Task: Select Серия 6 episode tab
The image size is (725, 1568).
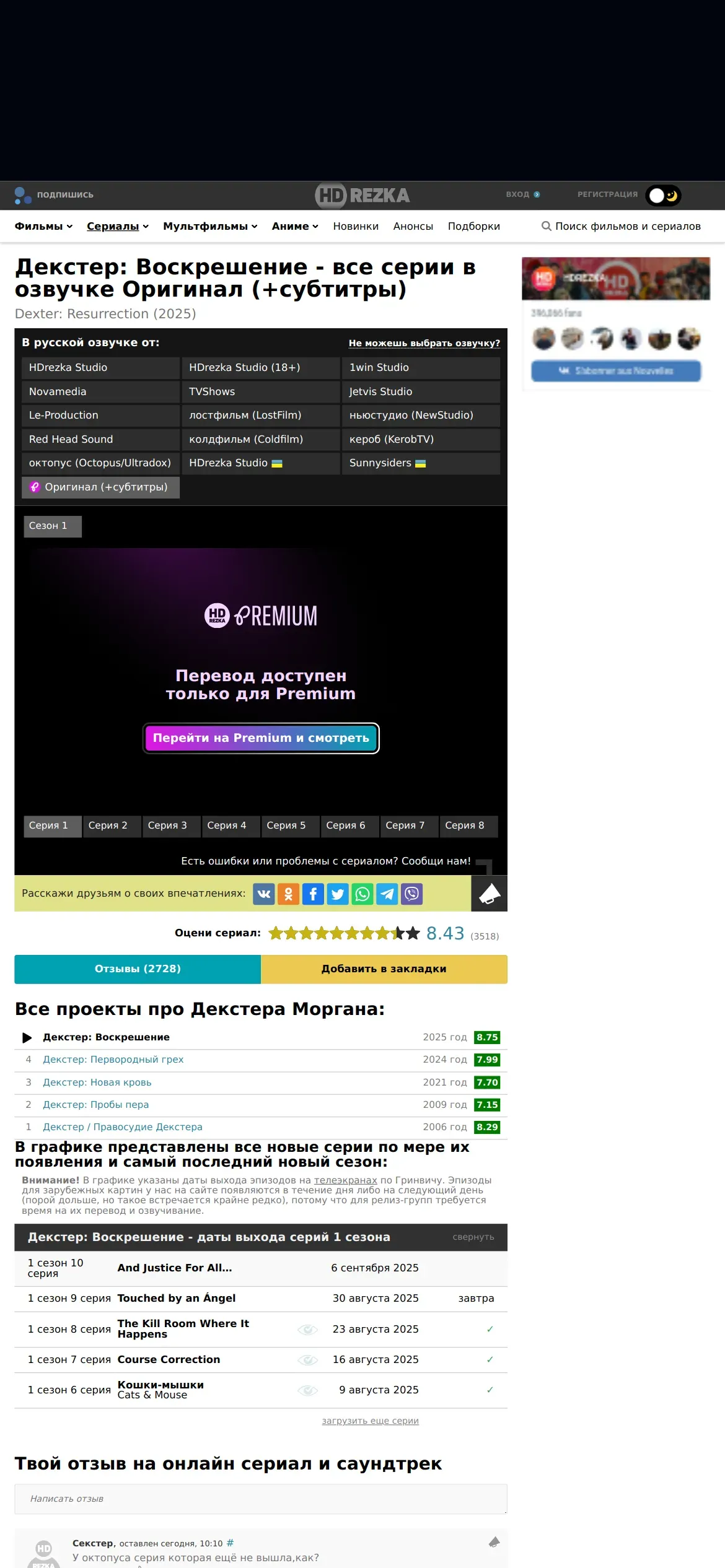Action: [x=350, y=826]
